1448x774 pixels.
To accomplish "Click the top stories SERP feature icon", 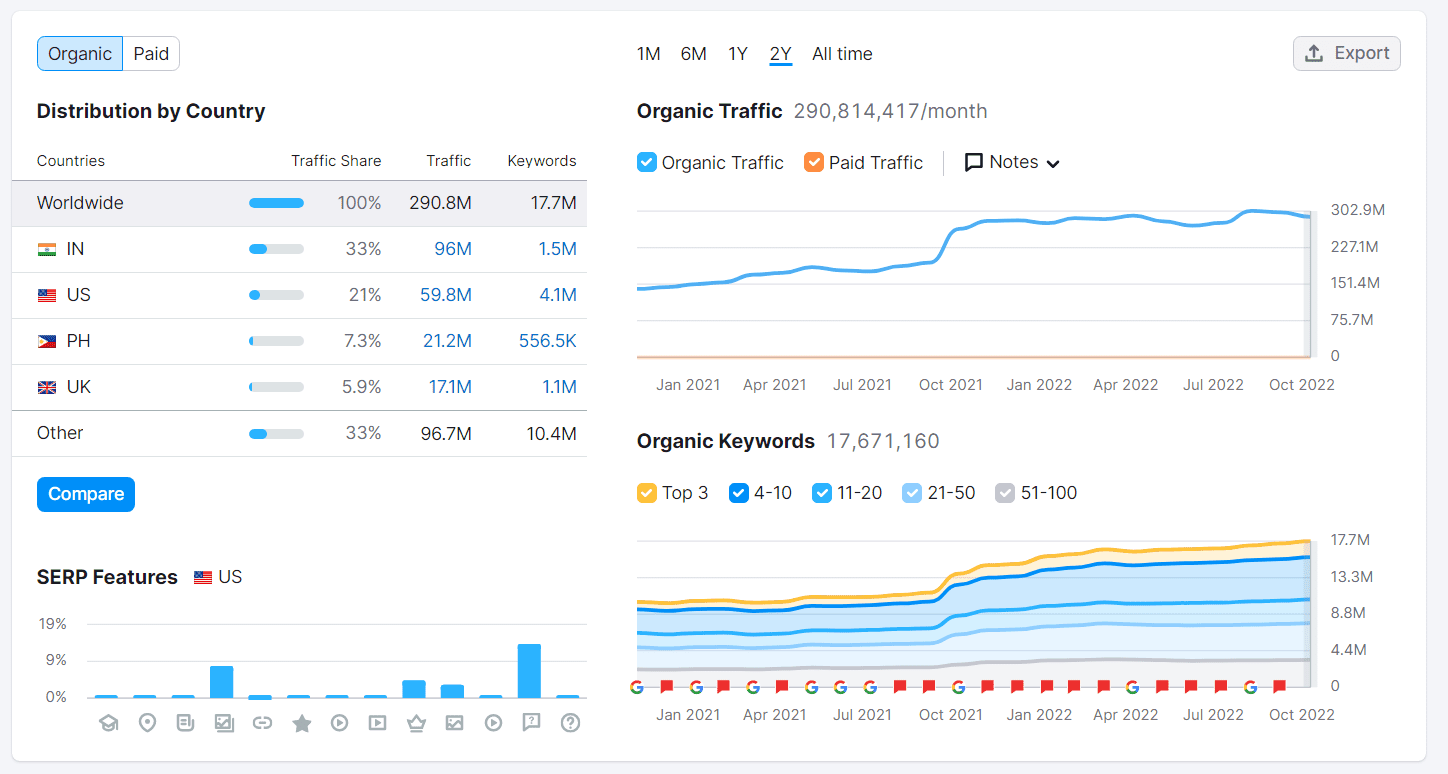I will click(185, 722).
